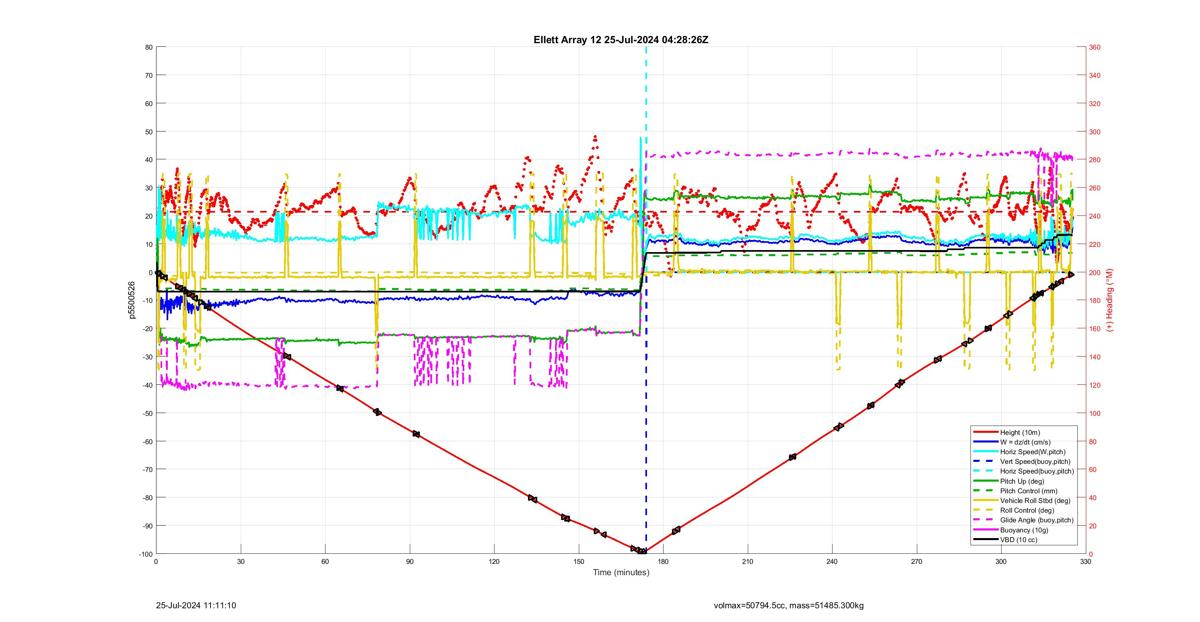Click the red Height line sample in legend
Screen dimensions: 1200x622
click(985, 431)
